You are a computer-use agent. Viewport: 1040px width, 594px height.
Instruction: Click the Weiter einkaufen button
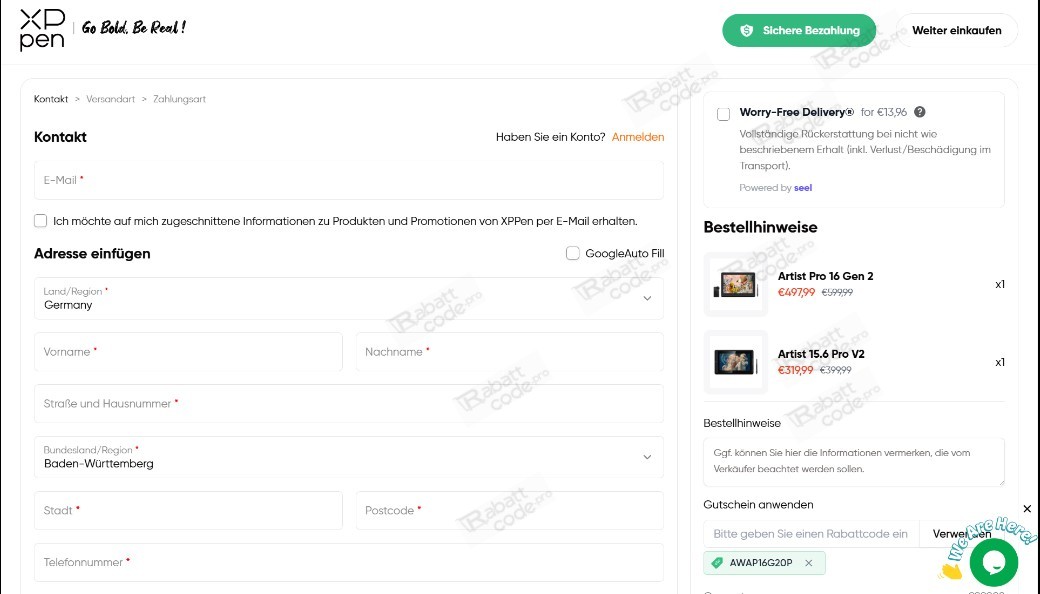(956, 30)
